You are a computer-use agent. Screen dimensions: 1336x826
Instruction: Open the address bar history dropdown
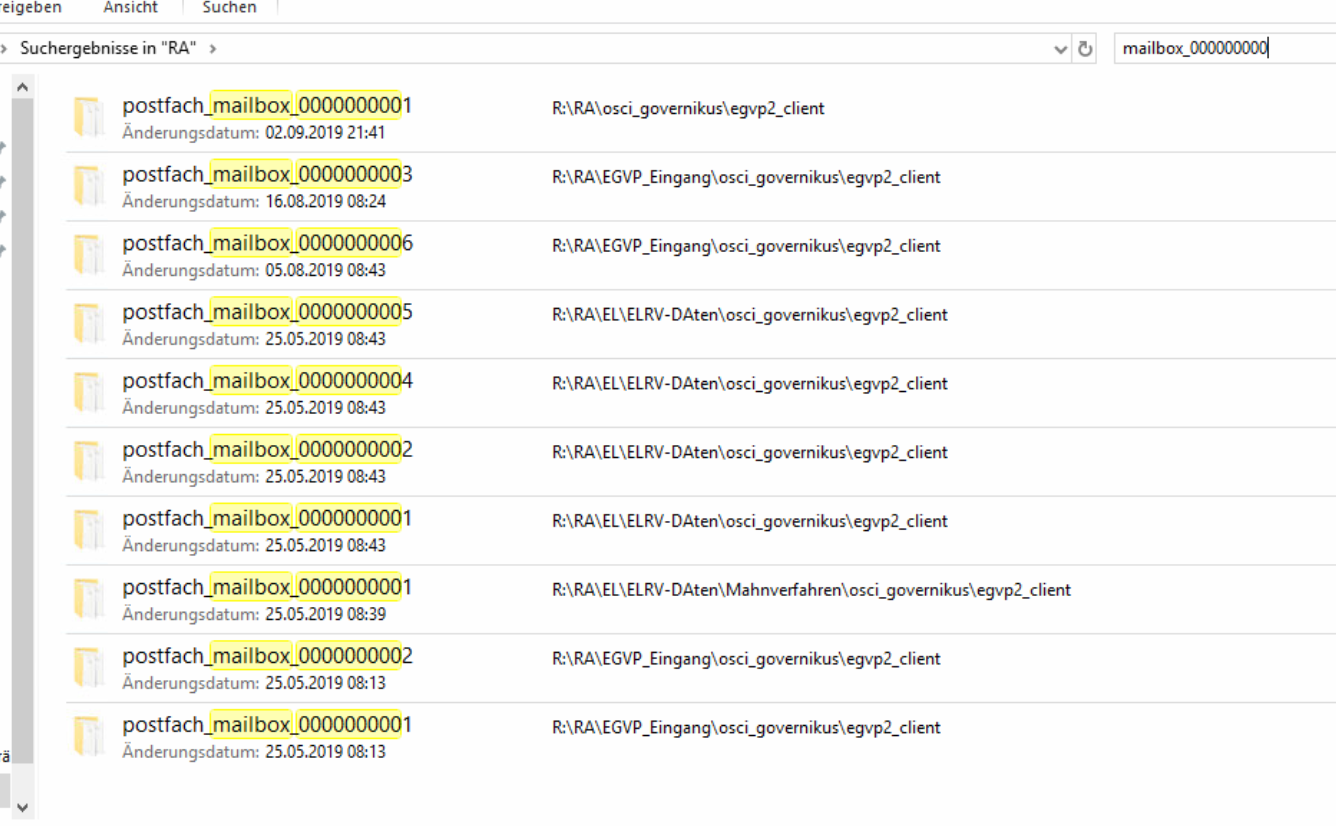(x=1061, y=49)
